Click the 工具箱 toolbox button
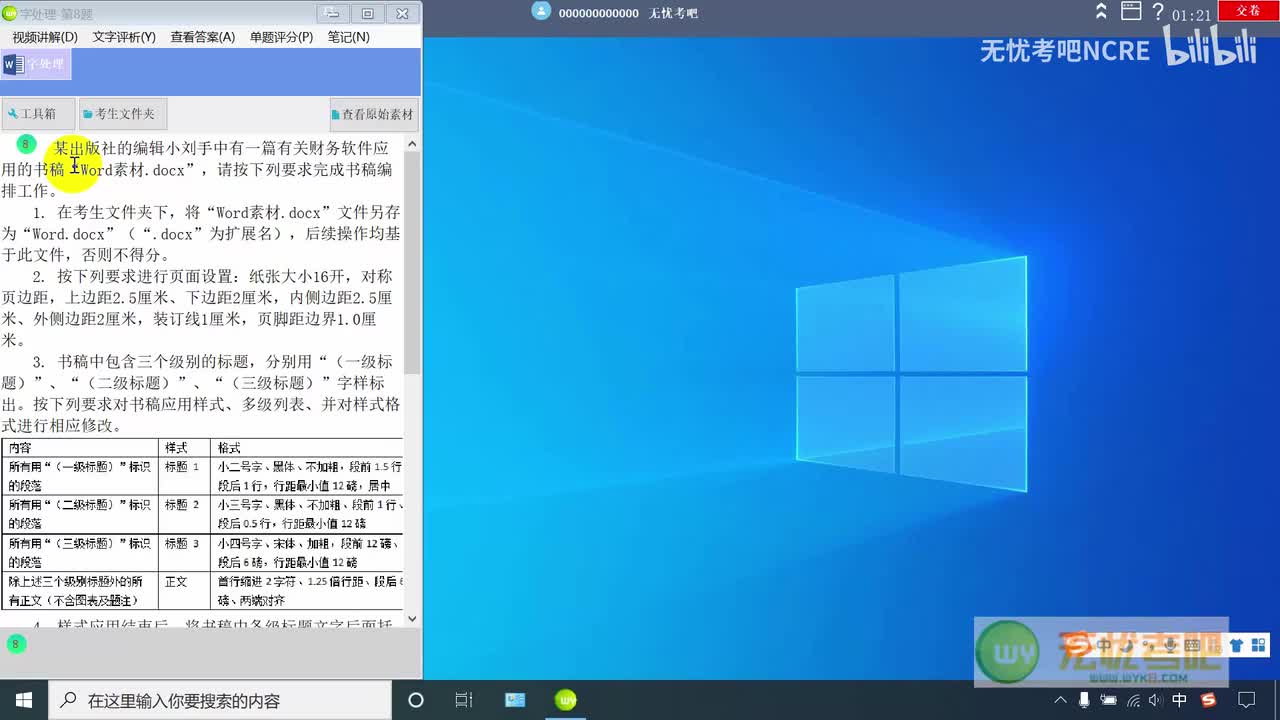Viewport: 1280px width, 720px height. tap(38, 114)
